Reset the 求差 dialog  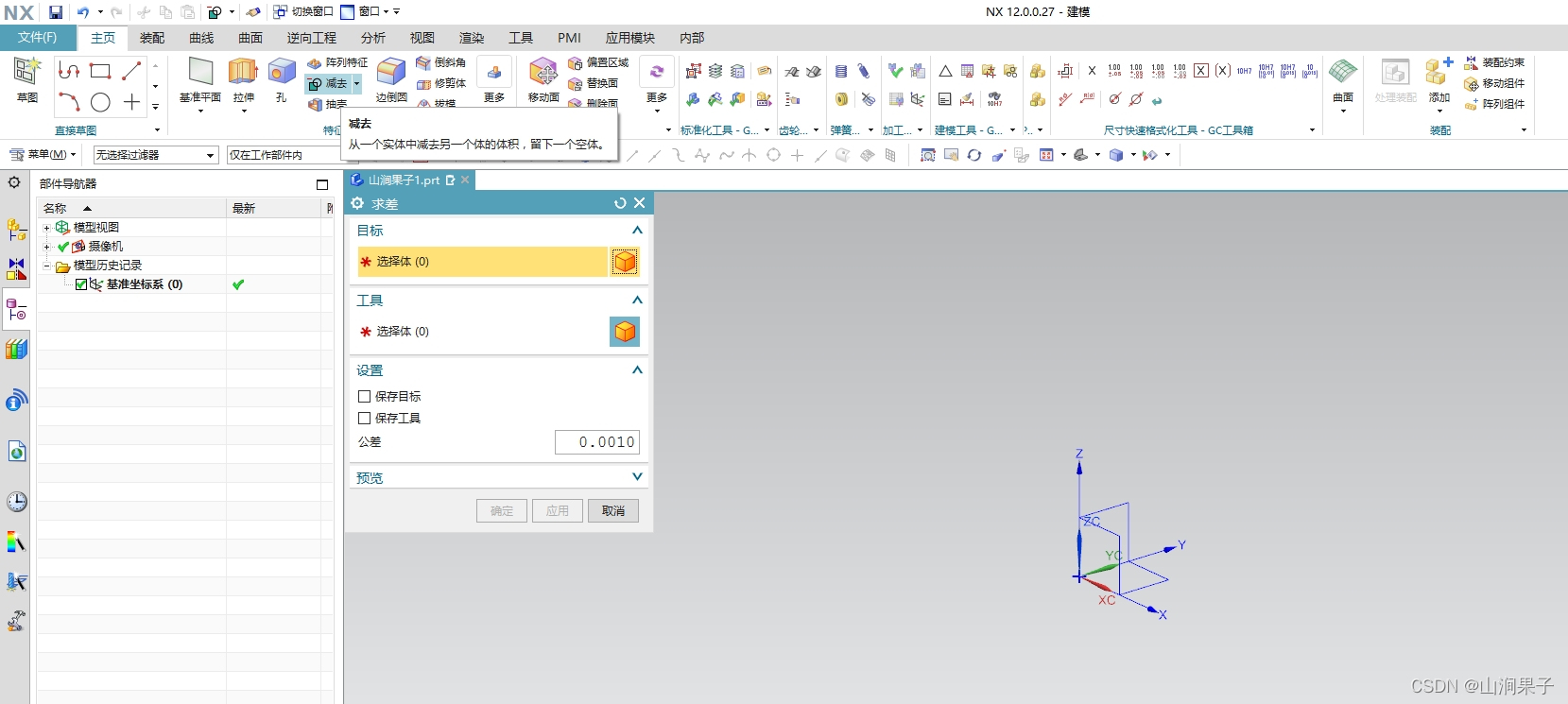click(x=620, y=203)
